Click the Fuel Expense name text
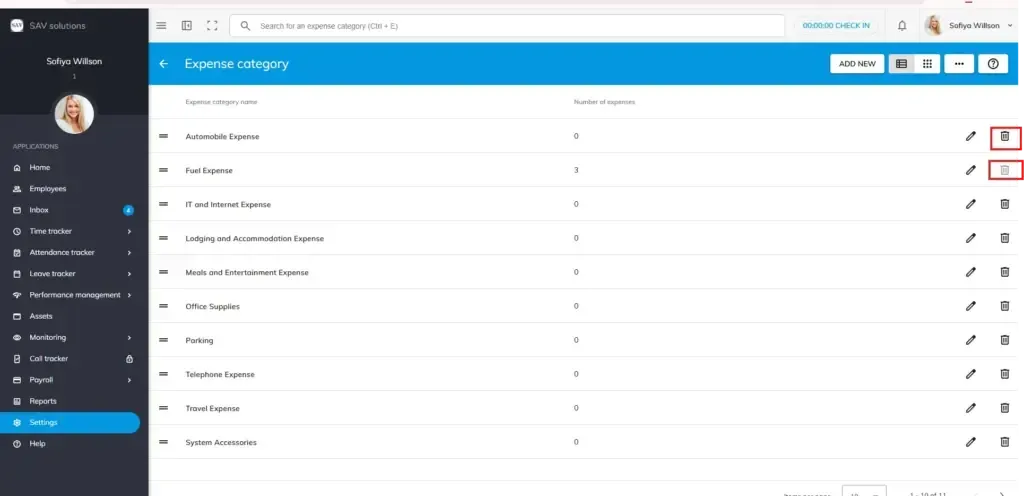Image resolution: width=1024 pixels, height=496 pixels. [209, 170]
